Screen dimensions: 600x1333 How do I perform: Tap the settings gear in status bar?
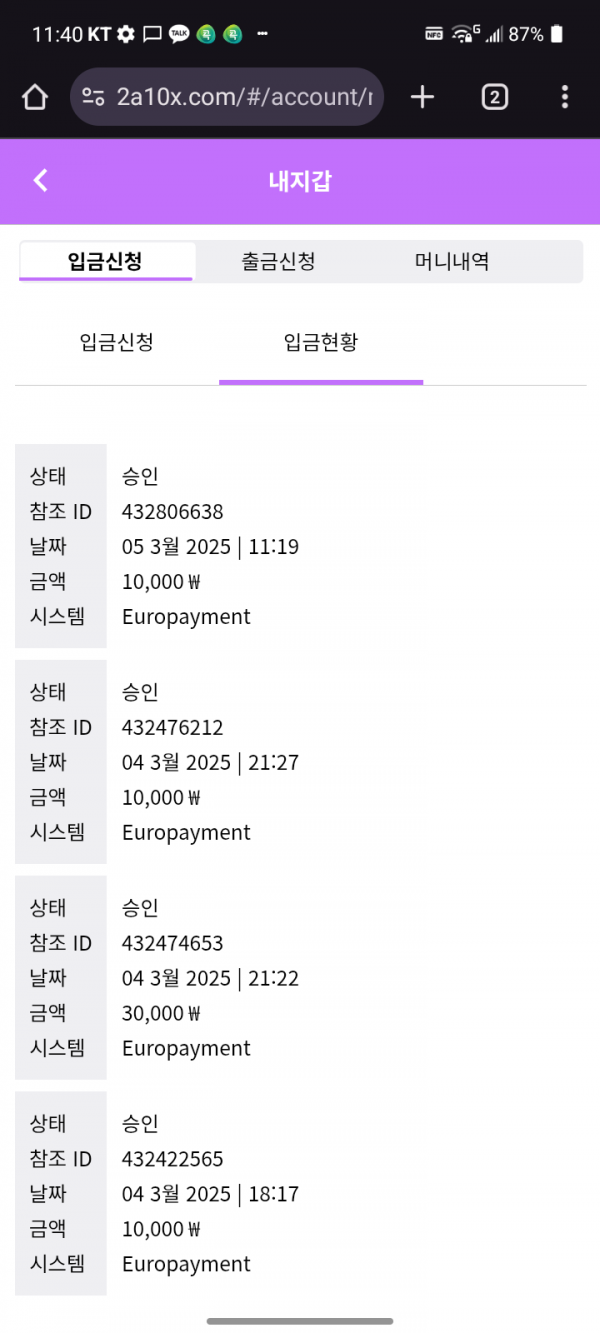click(x=125, y=34)
